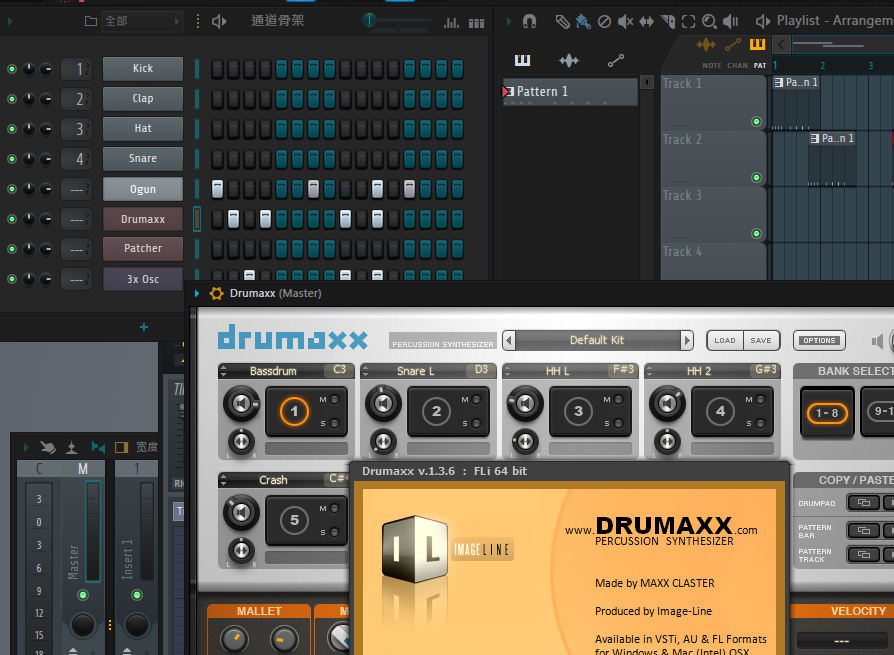Toggle the playlist snap magnet icon

(x=529, y=22)
